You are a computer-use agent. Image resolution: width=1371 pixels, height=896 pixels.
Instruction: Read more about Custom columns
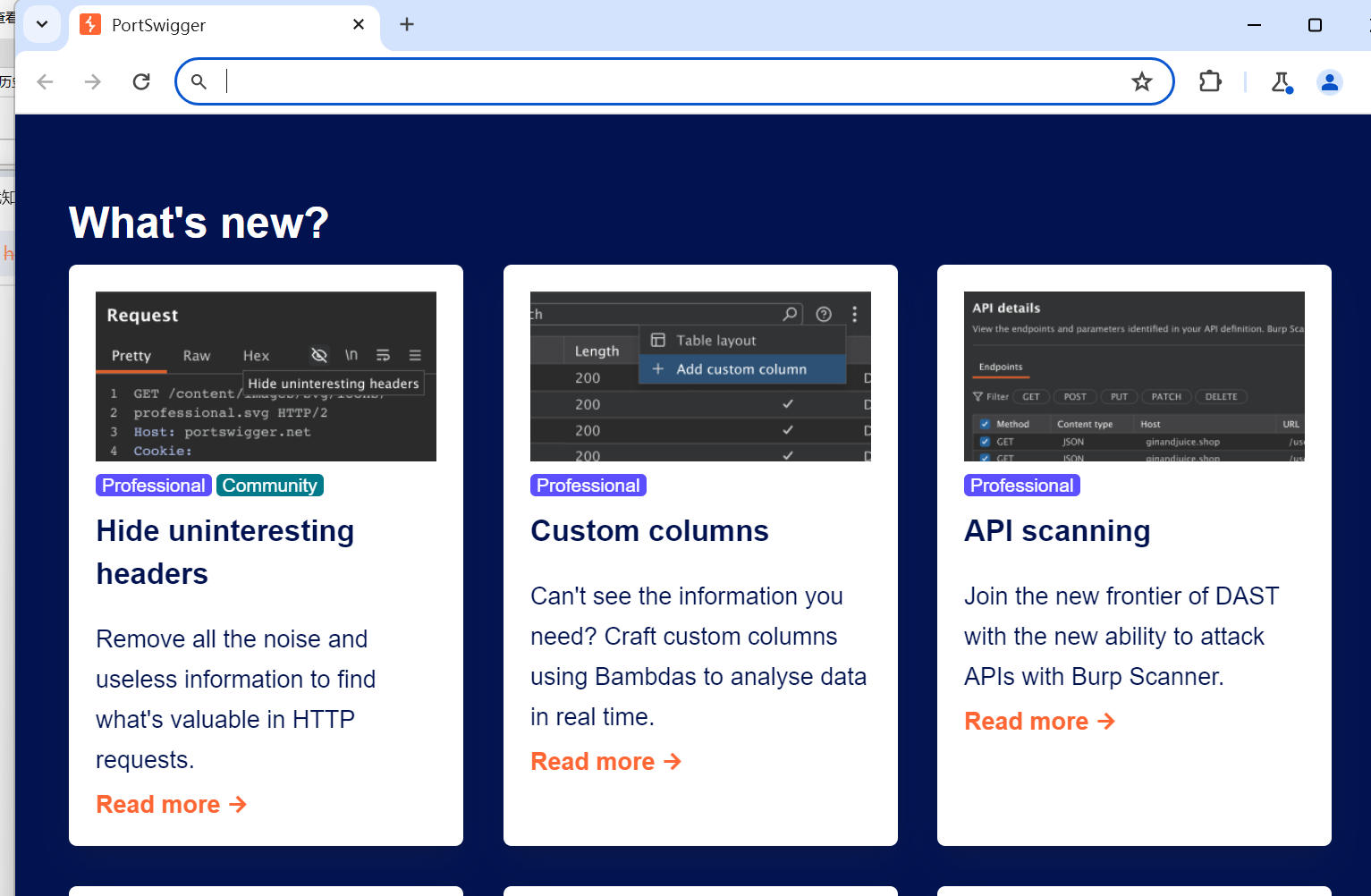pyautogui.click(x=606, y=762)
